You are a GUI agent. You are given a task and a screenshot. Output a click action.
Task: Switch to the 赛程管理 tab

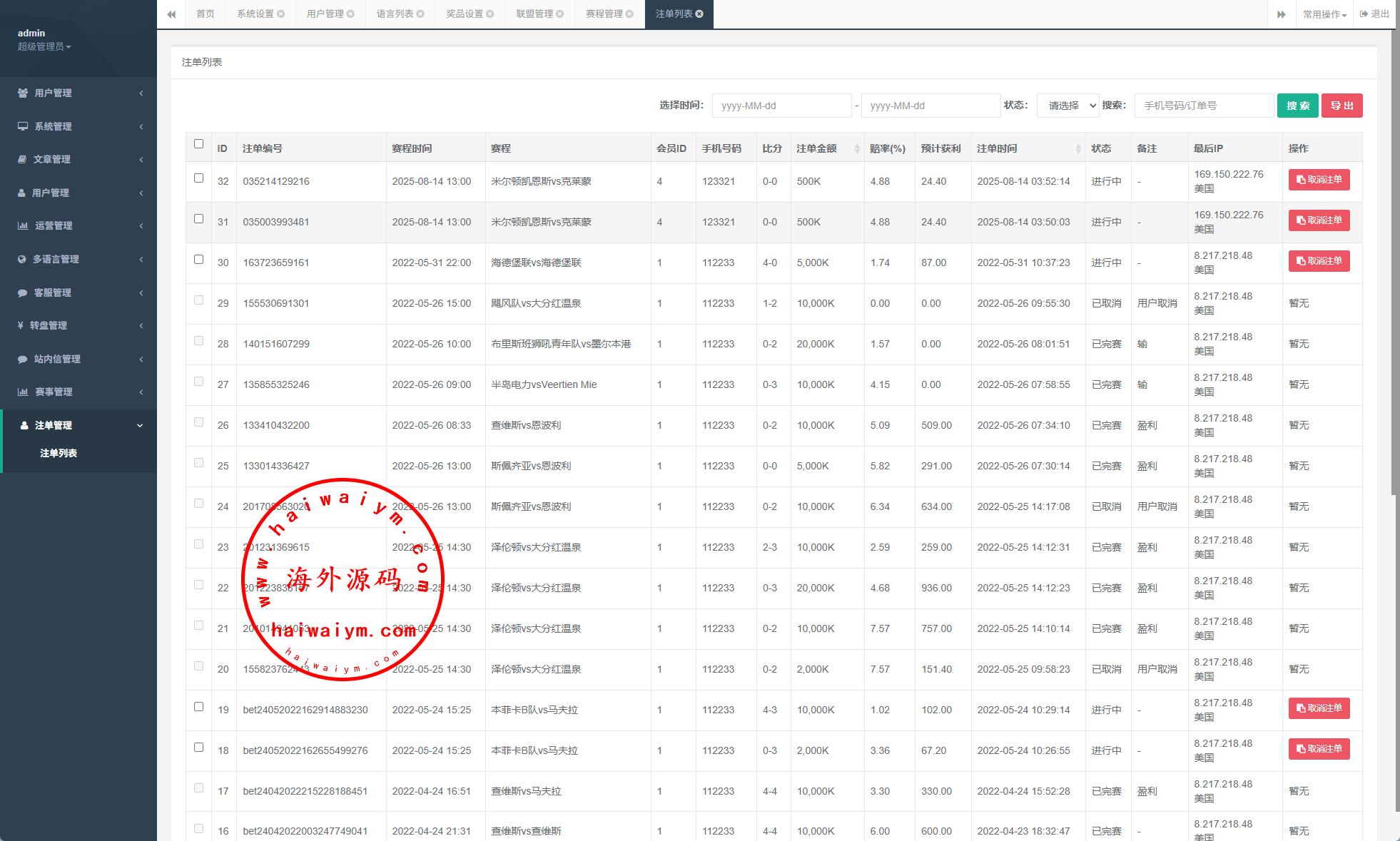click(604, 14)
